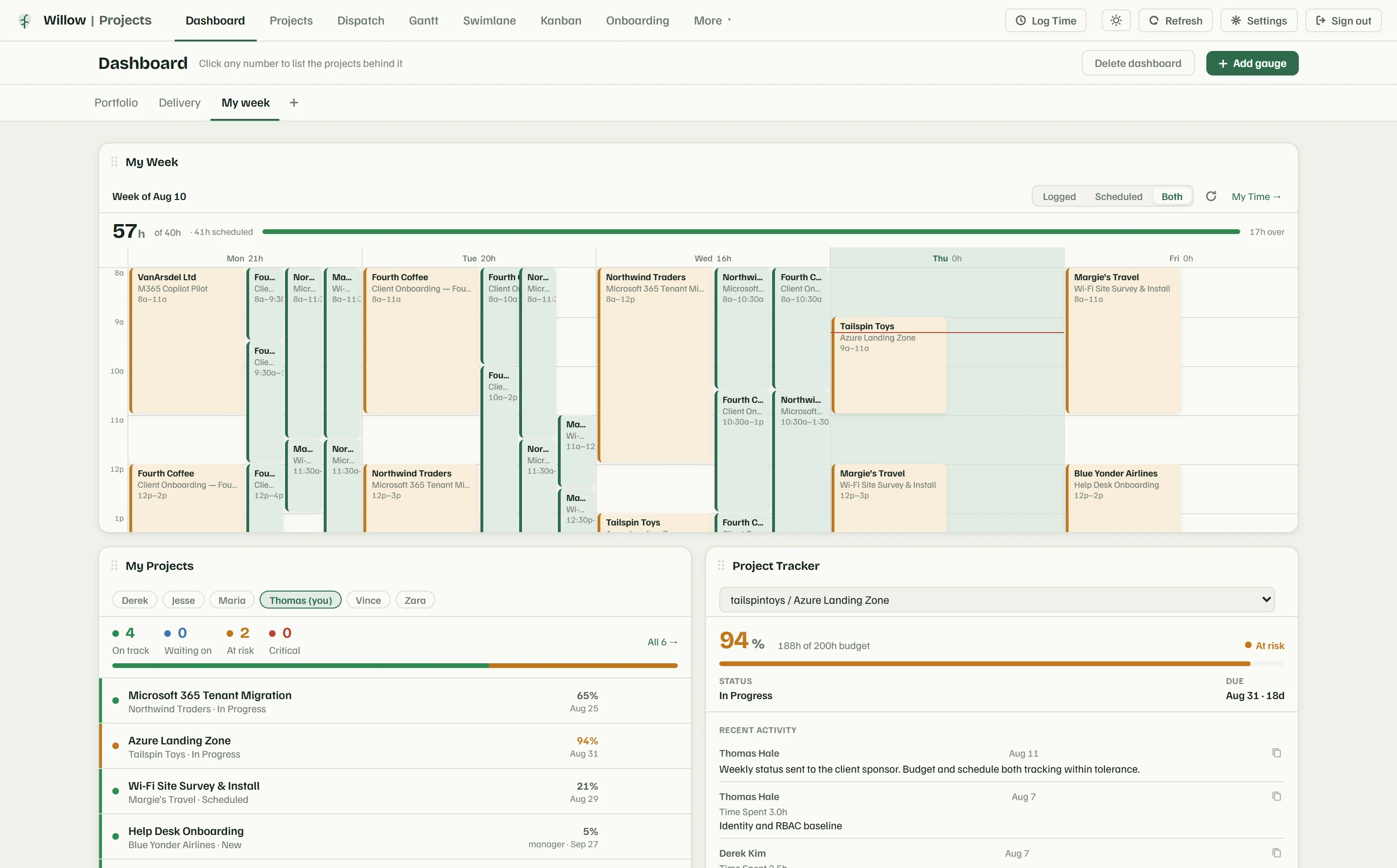
Task: Open Friday Margie's Travel 8a–11a block
Action: (1124, 341)
